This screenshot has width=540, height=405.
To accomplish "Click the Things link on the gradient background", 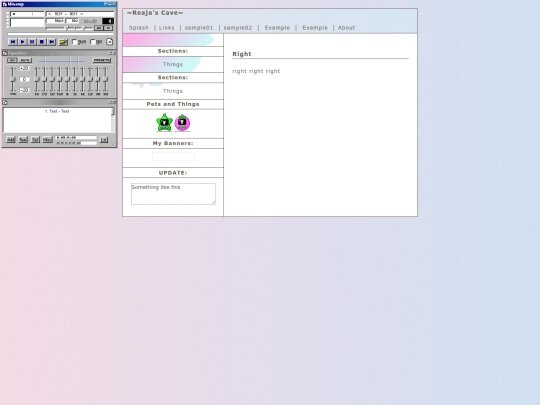I will [173, 64].
